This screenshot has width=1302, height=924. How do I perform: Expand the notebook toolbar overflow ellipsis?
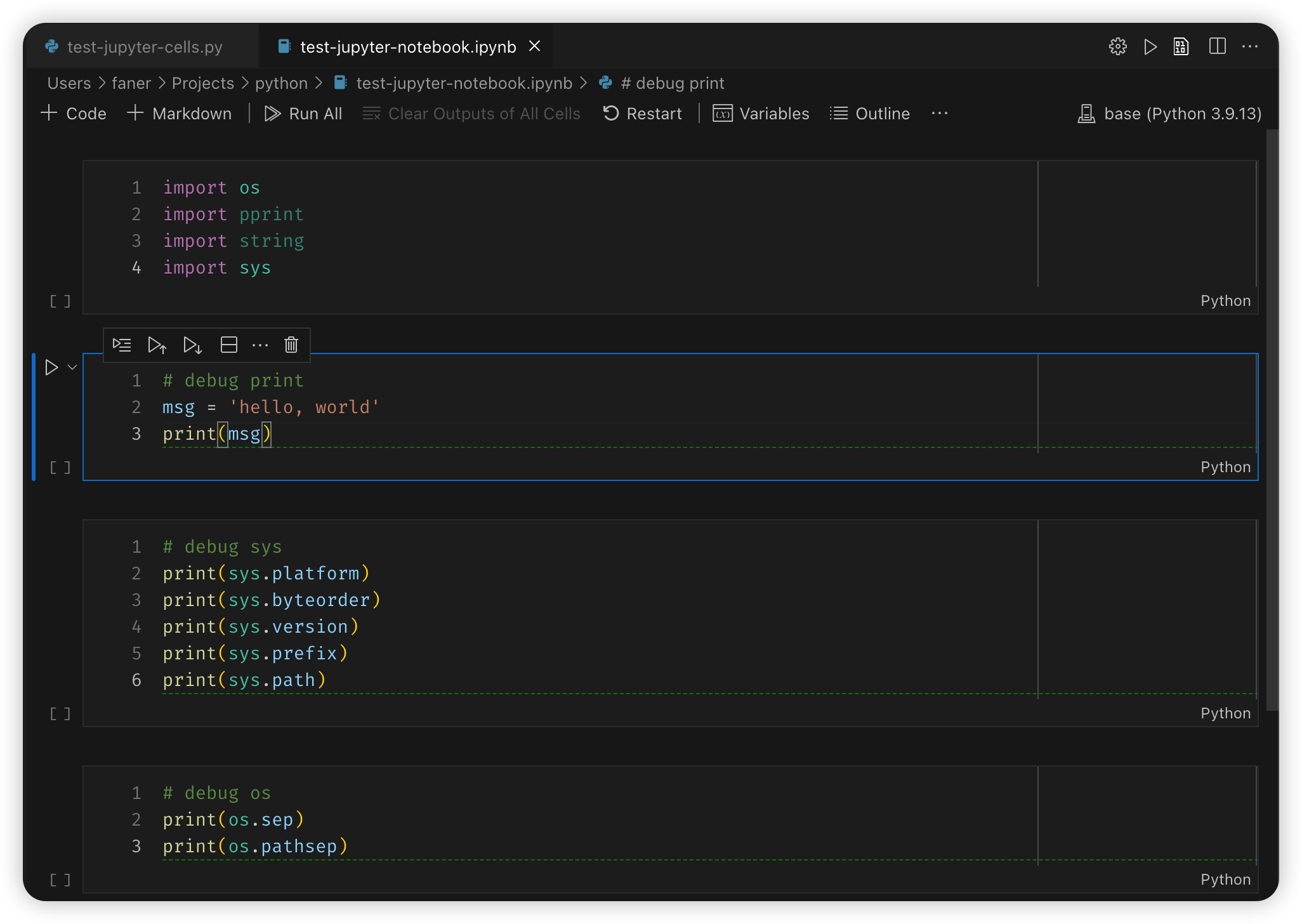pyautogui.click(x=940, y=114)
